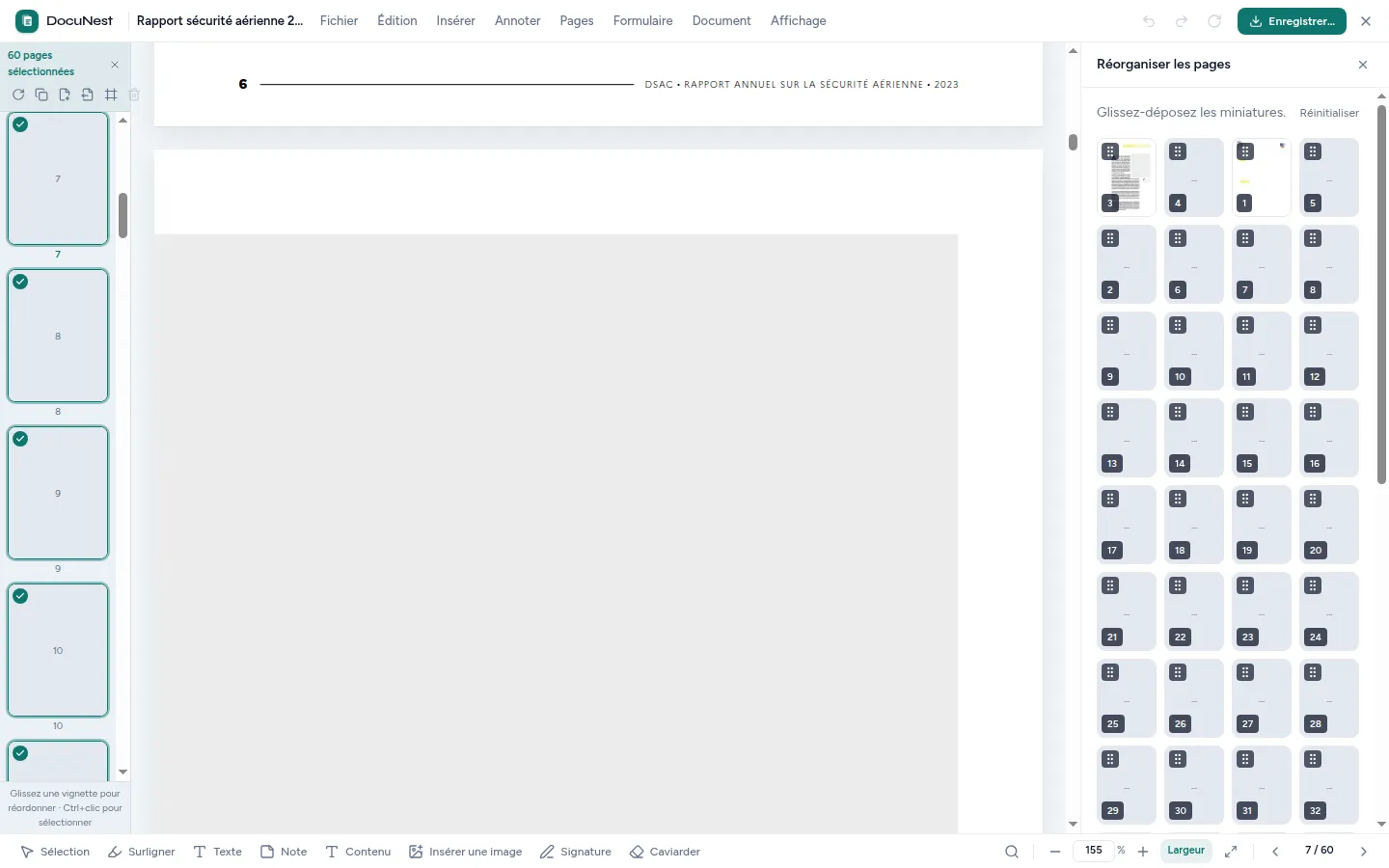The width and height of the screenshot is (1389, 868).
Task: Click the redo arrow in the top bar
Action: pyautogui.click(x=1182, y=21)
